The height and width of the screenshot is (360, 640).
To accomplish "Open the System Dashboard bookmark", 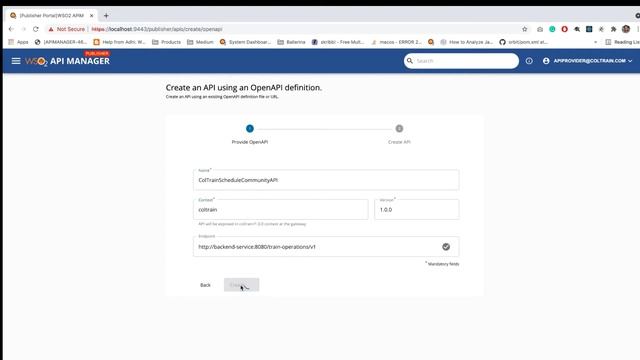I will click(245, 42).
